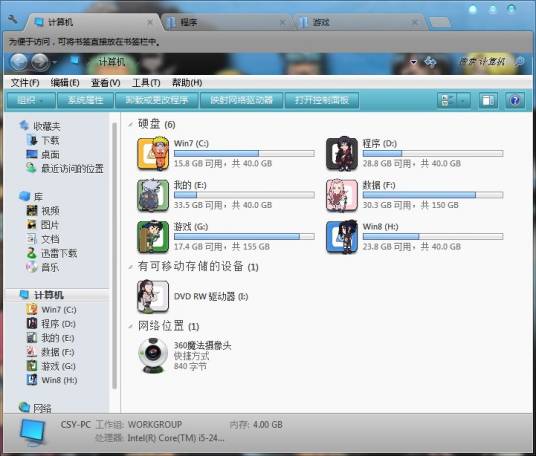
Task: Collapse the 硬盘 (6) group
Action: 131,124
